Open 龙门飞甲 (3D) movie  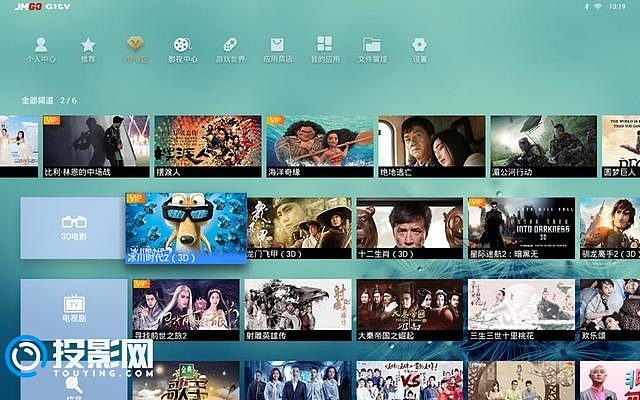(x=299, y=228)
